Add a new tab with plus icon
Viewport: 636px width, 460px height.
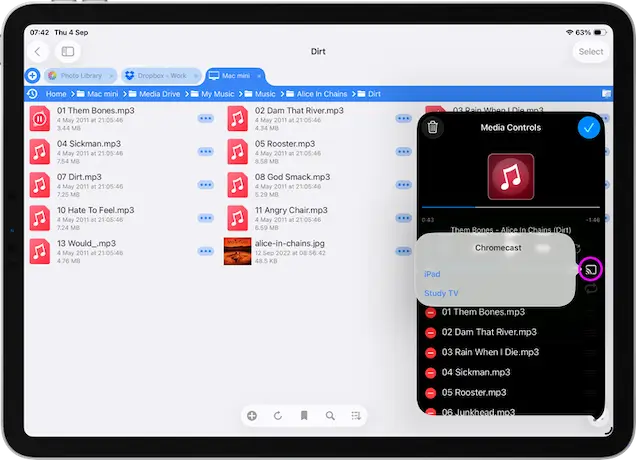point(32,75)
